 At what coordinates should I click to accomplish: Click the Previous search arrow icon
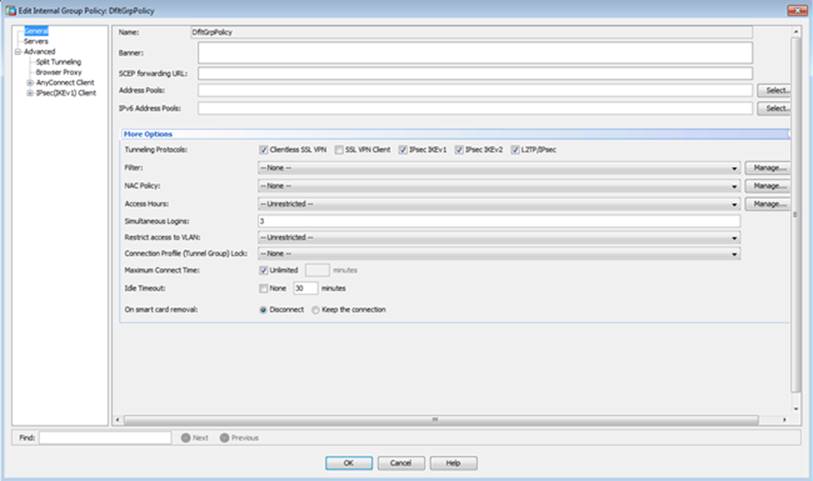coord(224,438)
